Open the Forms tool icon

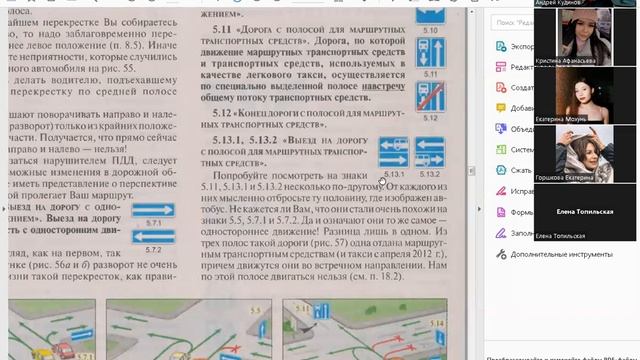[501, 212]
